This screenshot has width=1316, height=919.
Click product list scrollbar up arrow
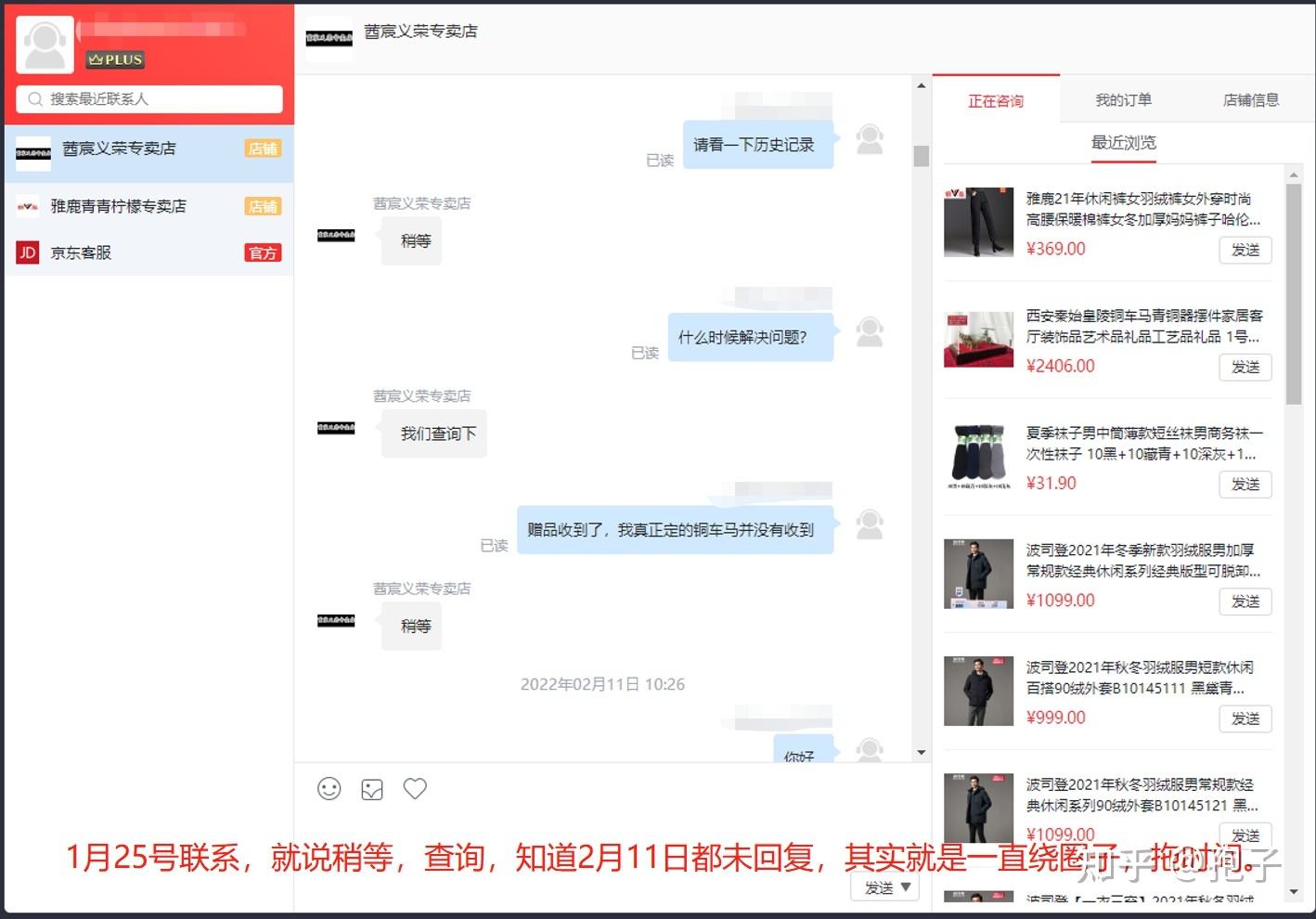[1294, 175]
